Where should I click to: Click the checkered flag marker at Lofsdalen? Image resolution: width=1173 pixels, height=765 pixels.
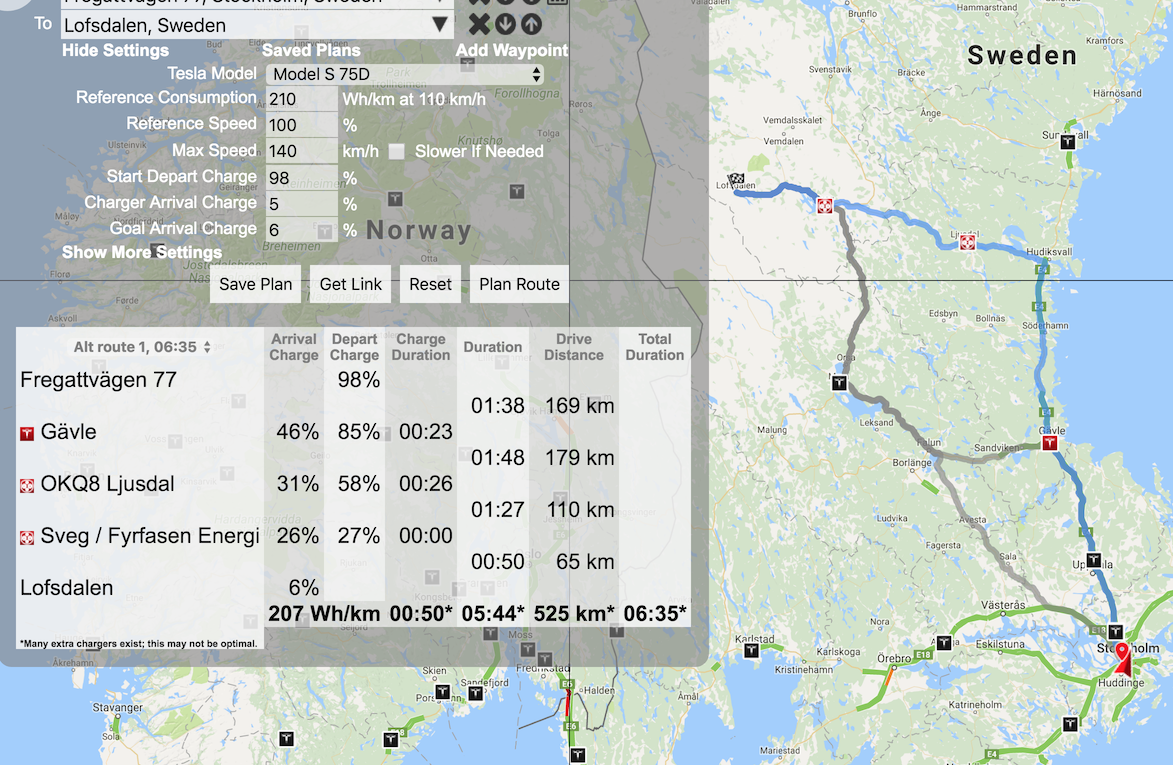[x=736, y=179]
